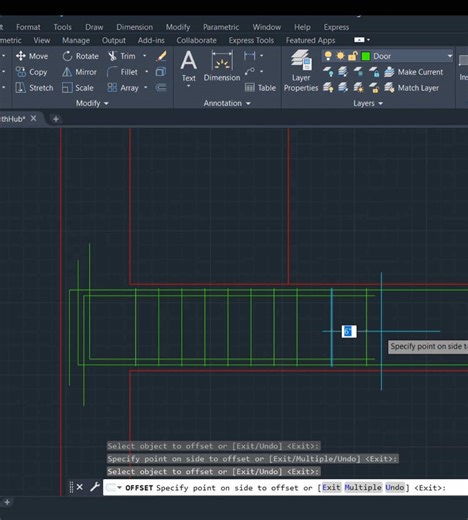Expand the Fillet dropdown arrow
The image size is (468, 520).
pos(146,72)
